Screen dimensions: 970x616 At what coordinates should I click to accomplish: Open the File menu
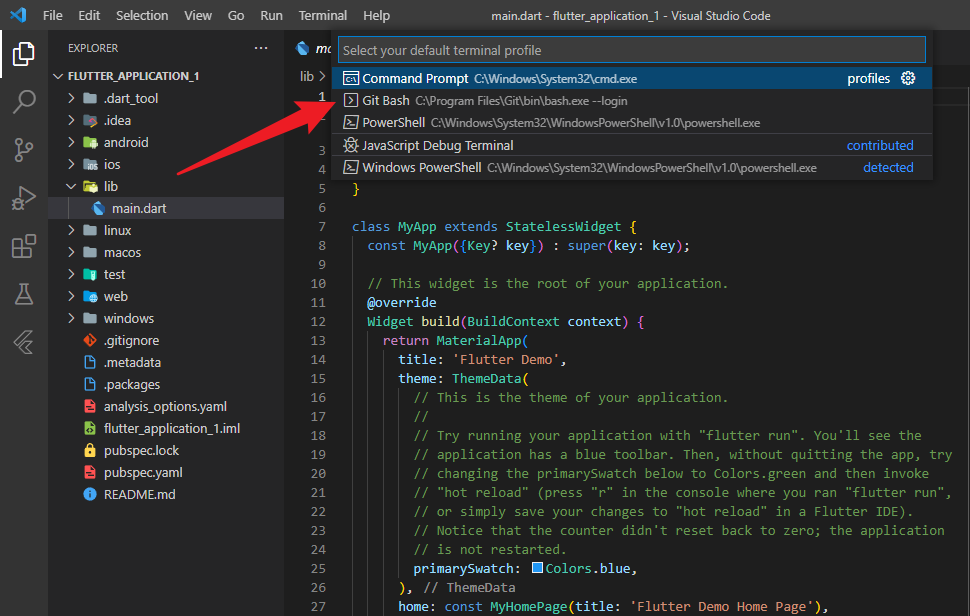coord(53,15)
